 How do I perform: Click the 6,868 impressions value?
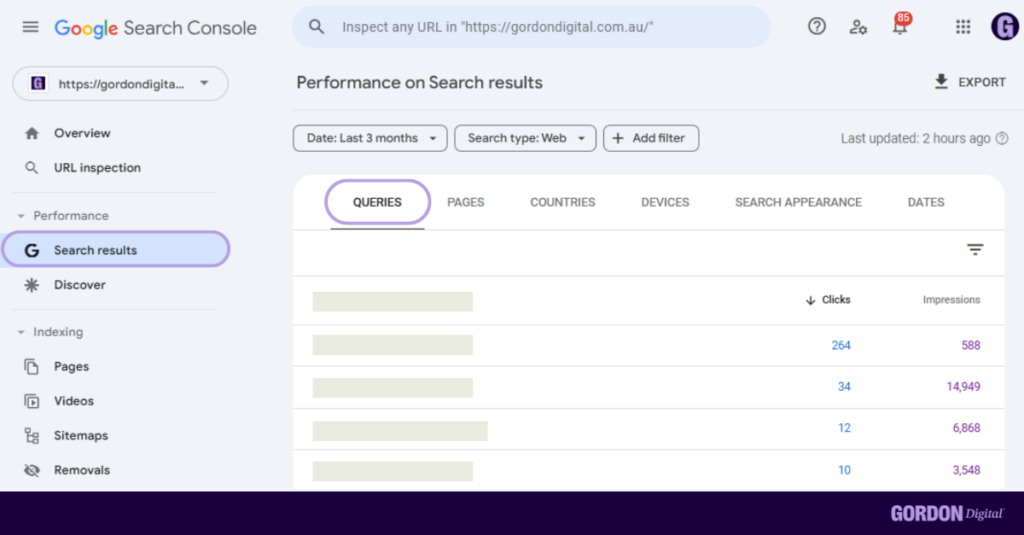coord(967,428)
